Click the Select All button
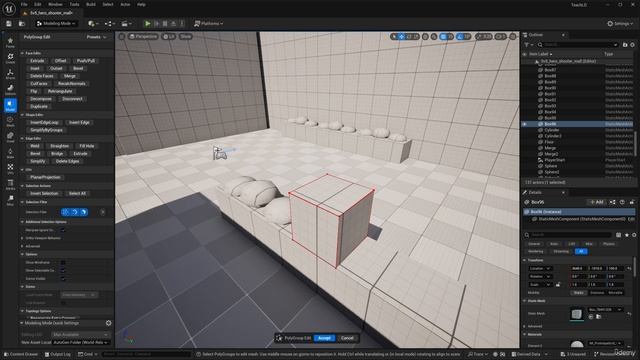The width and height of the screenshot is (640, 360). pos(77,193)
